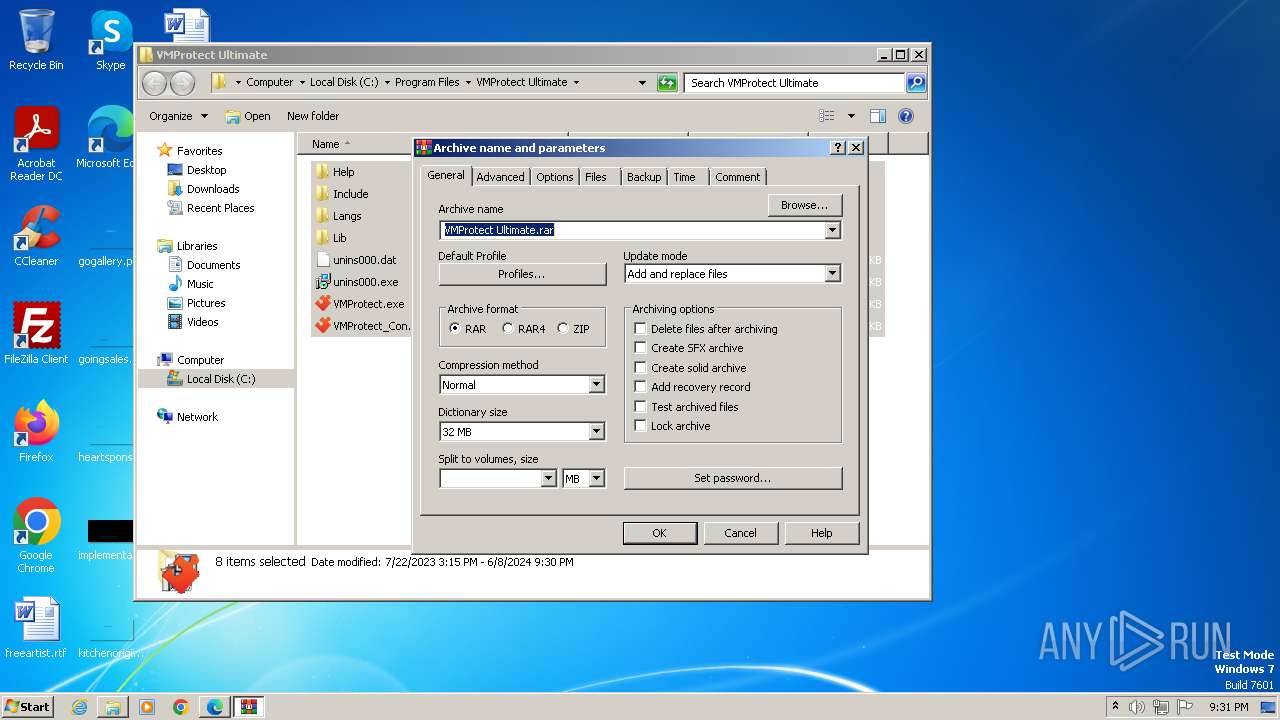Click the Archive name text field
Image resolution: width=1280 pixels, height=720 pixels.
pos(632,230)
